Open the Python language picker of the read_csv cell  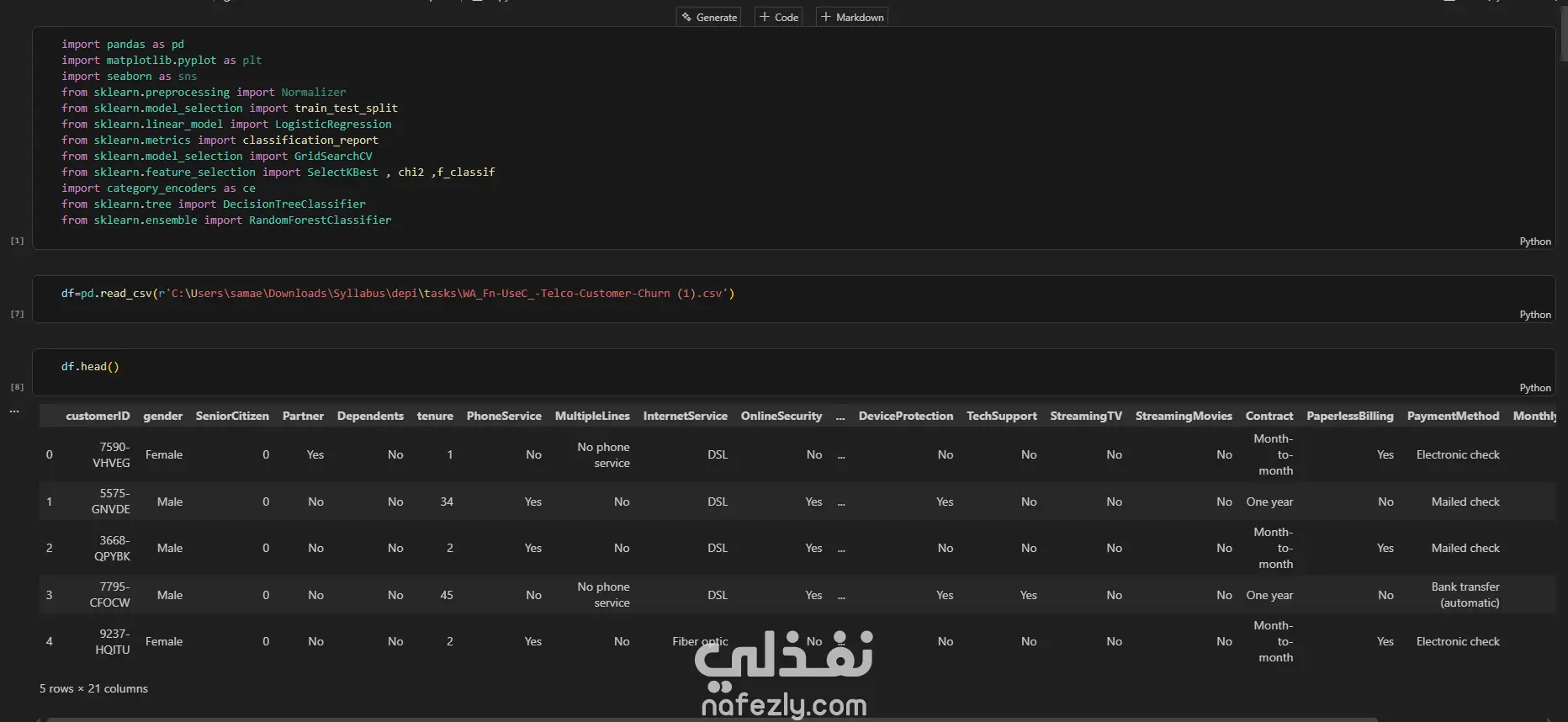coord(1535,315)
